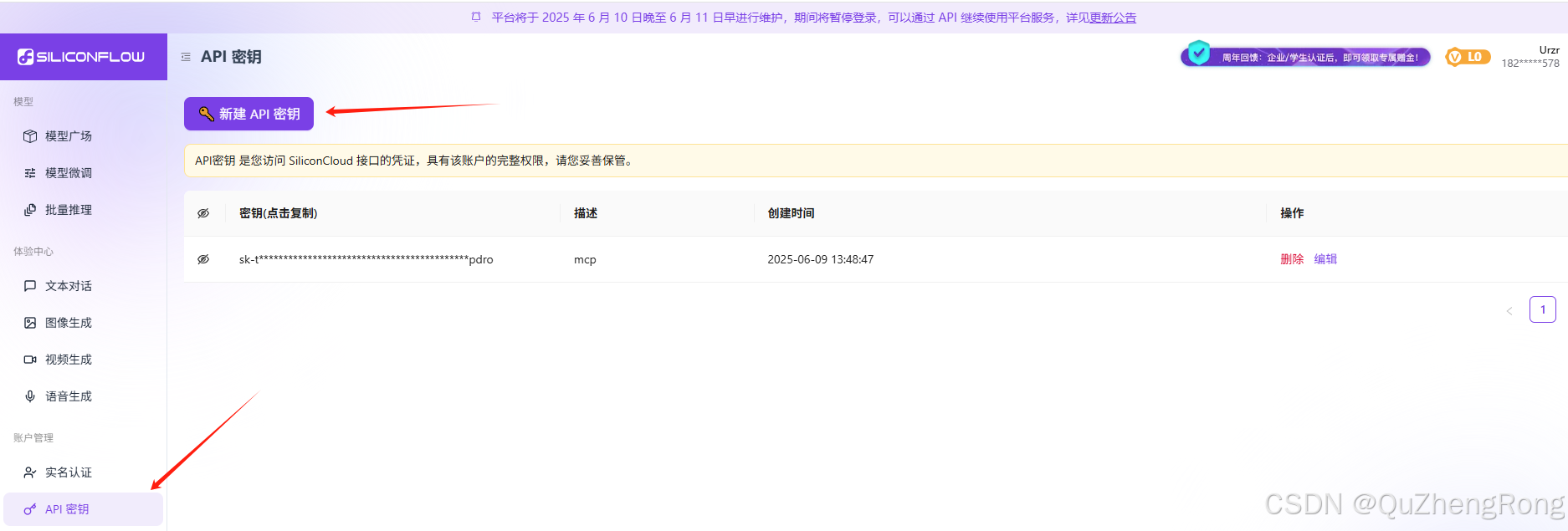Viewport: 1568px width, 531px height.
Task: Open the 更新公告 link in banner
Action: pos(1113,18)
